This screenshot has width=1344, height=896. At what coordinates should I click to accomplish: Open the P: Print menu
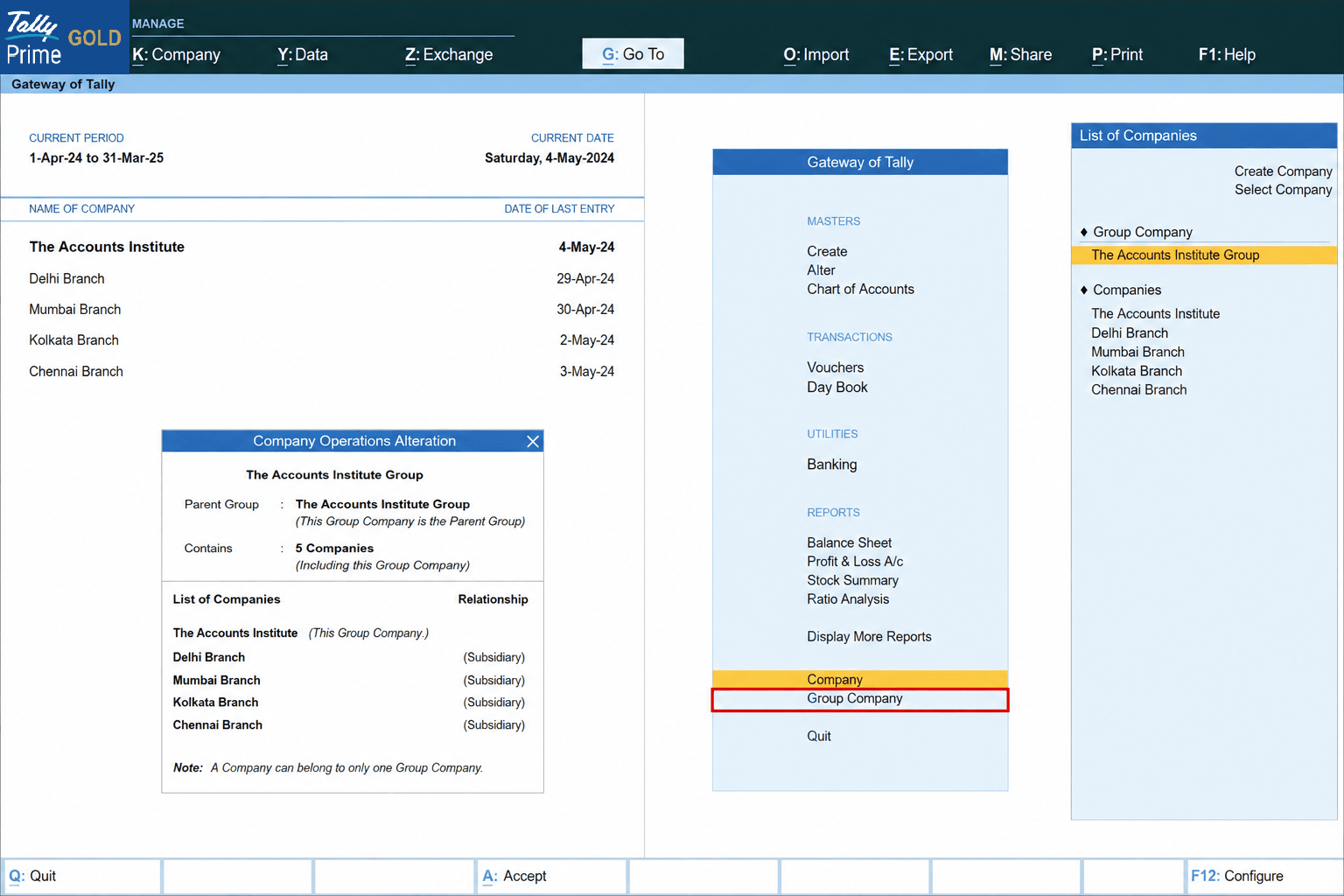(x=1117, y=54)
